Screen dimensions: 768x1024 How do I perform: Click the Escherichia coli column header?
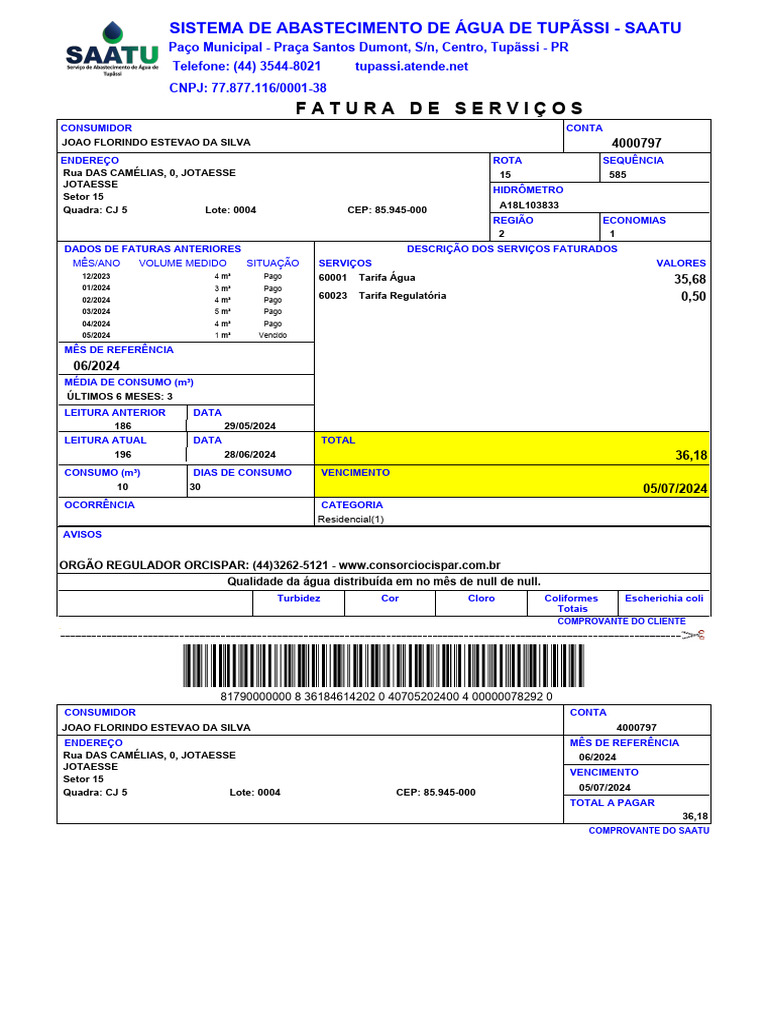(664, 598)
